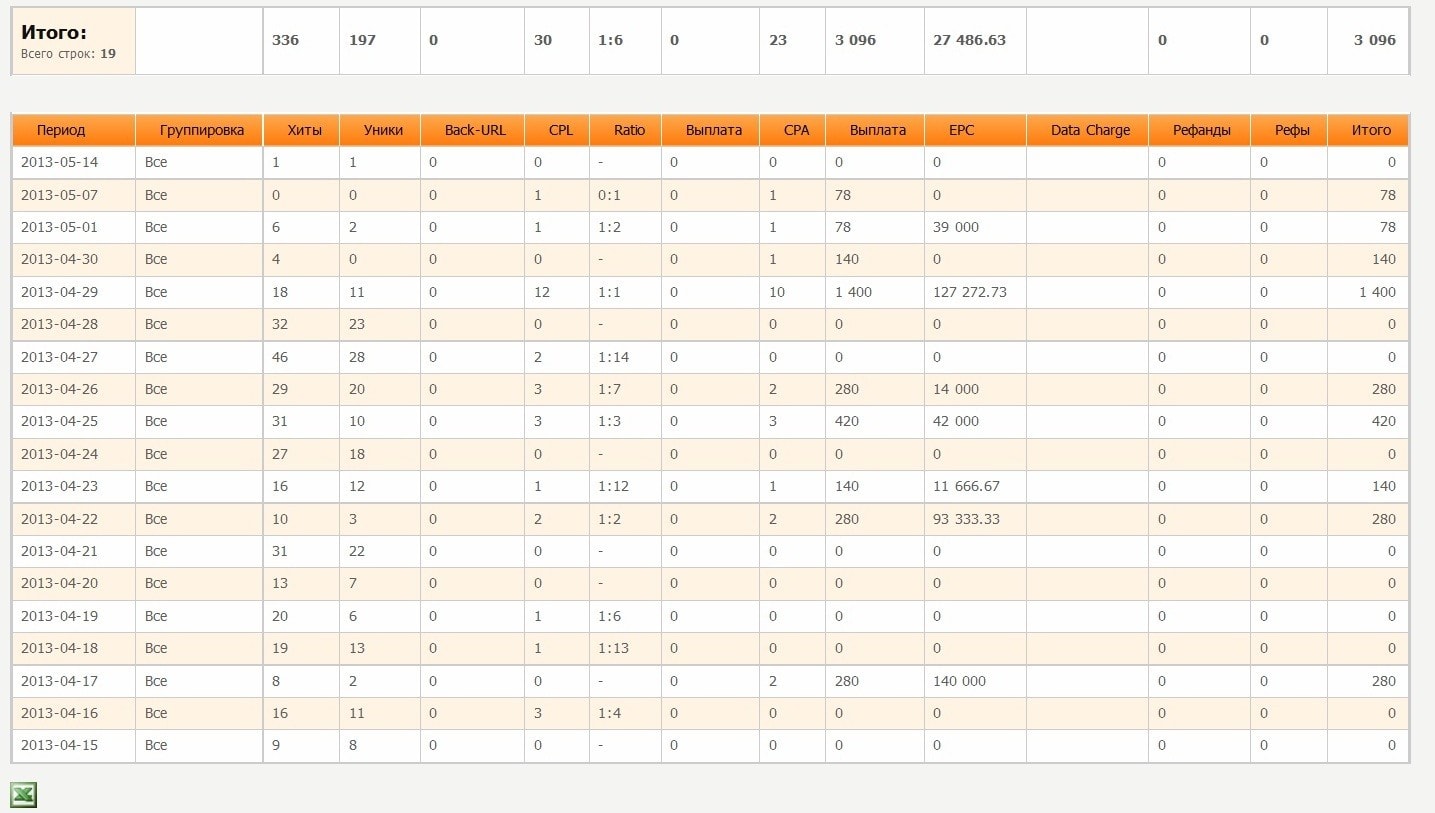Select the date 2013-04-27
Image resolution: width=1435 pixels, height=813 pixels.
(59, 357)
